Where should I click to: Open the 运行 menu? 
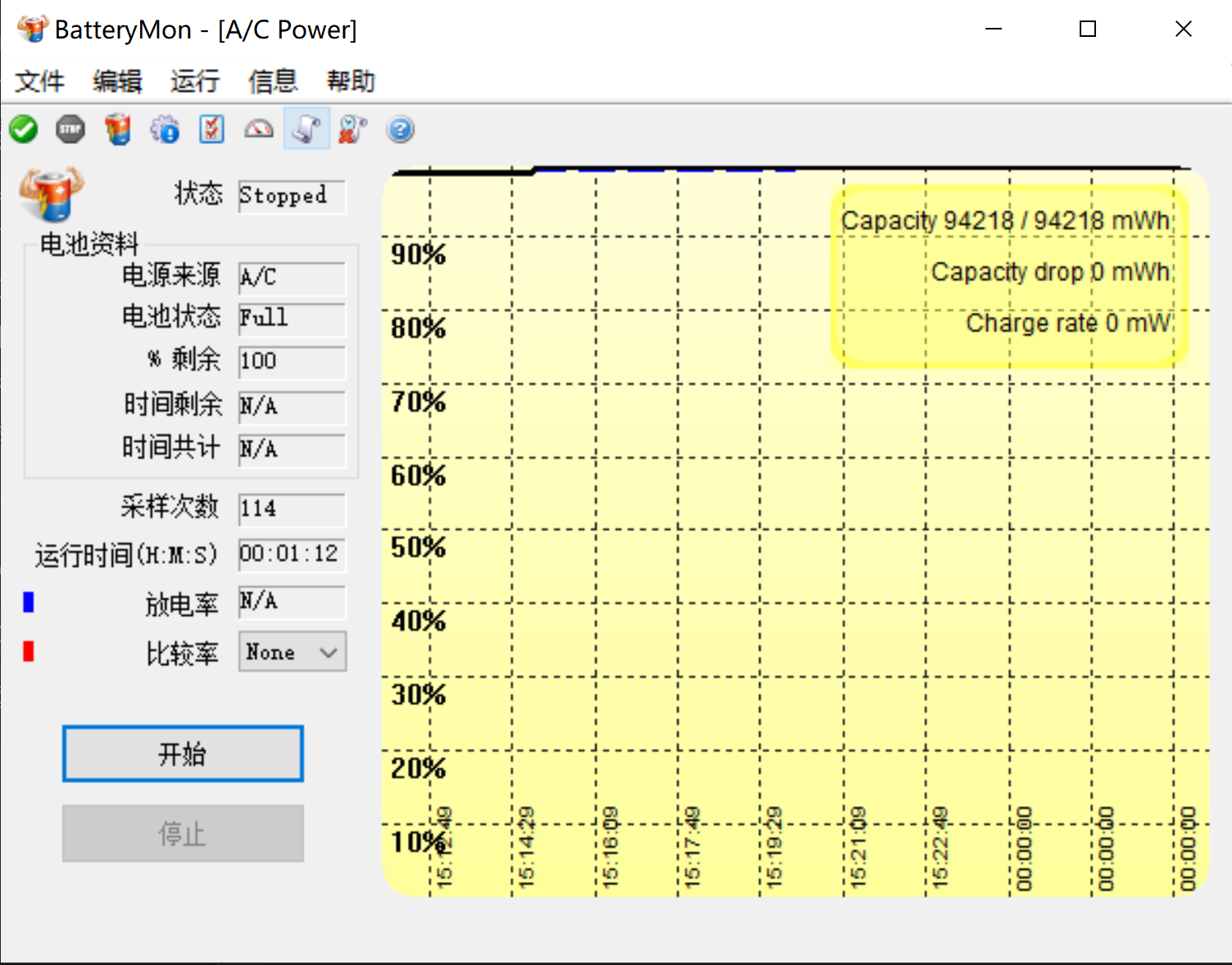point(195,81)
